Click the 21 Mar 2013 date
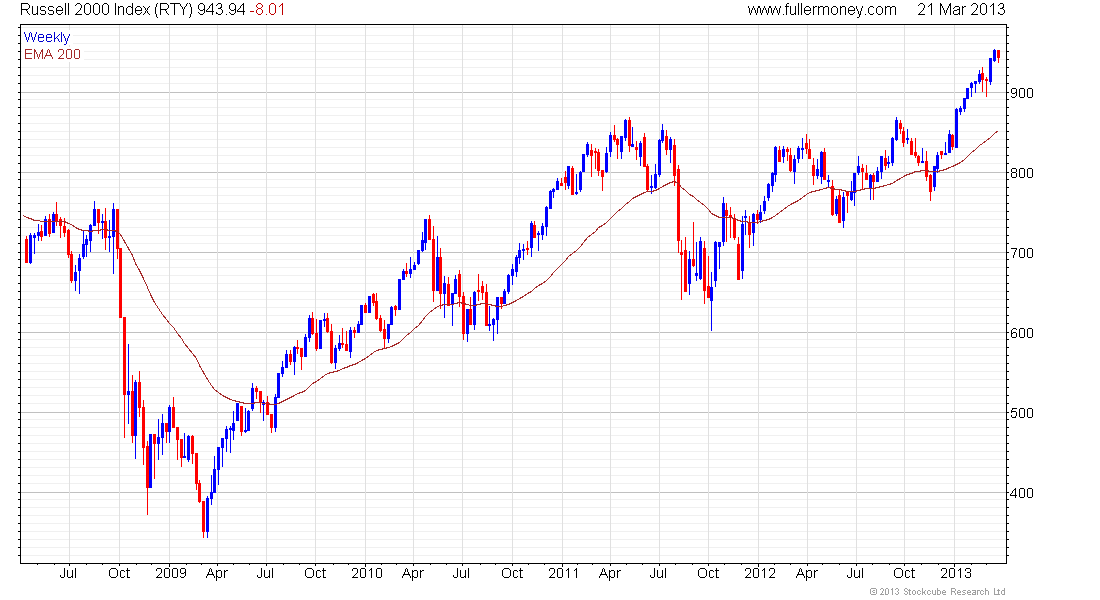Viewport: 1100px width, 600px height. coord(961,10)
